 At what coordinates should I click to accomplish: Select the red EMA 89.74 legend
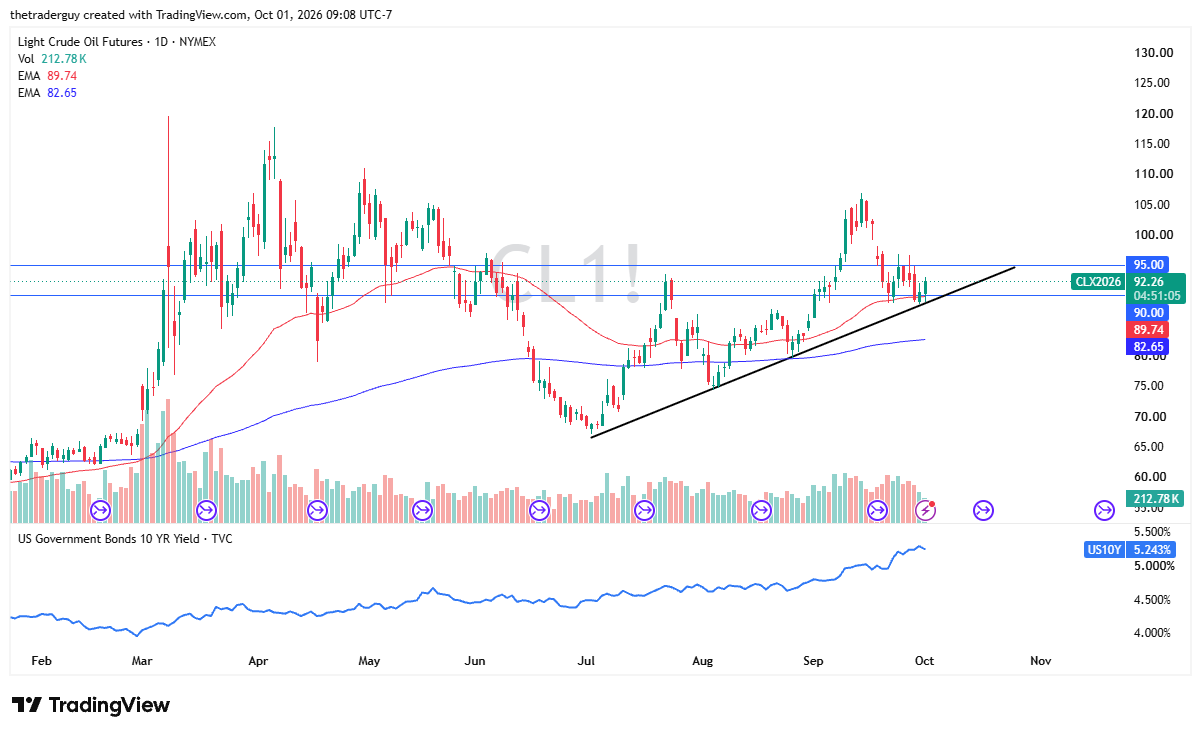pyautogui.click(x=48, y=76)
